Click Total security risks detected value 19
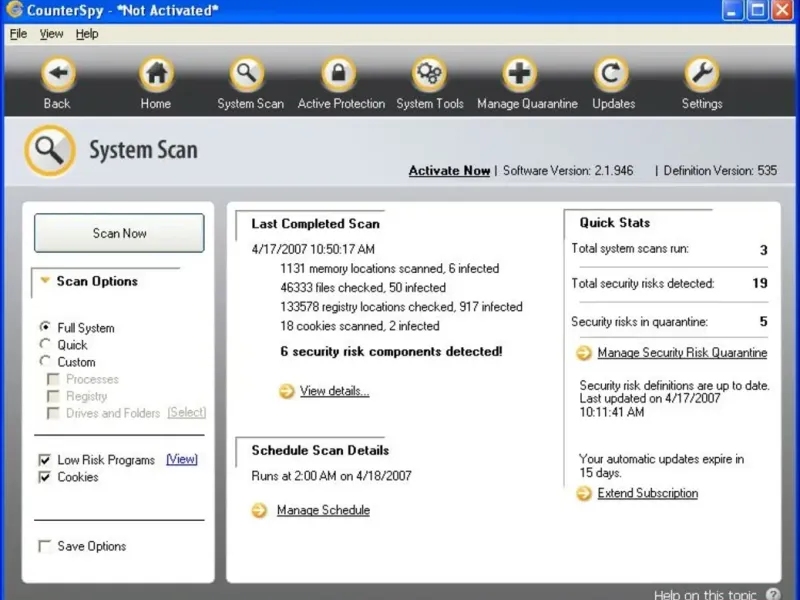Viewport: 800px width, 600px height. 760,283
